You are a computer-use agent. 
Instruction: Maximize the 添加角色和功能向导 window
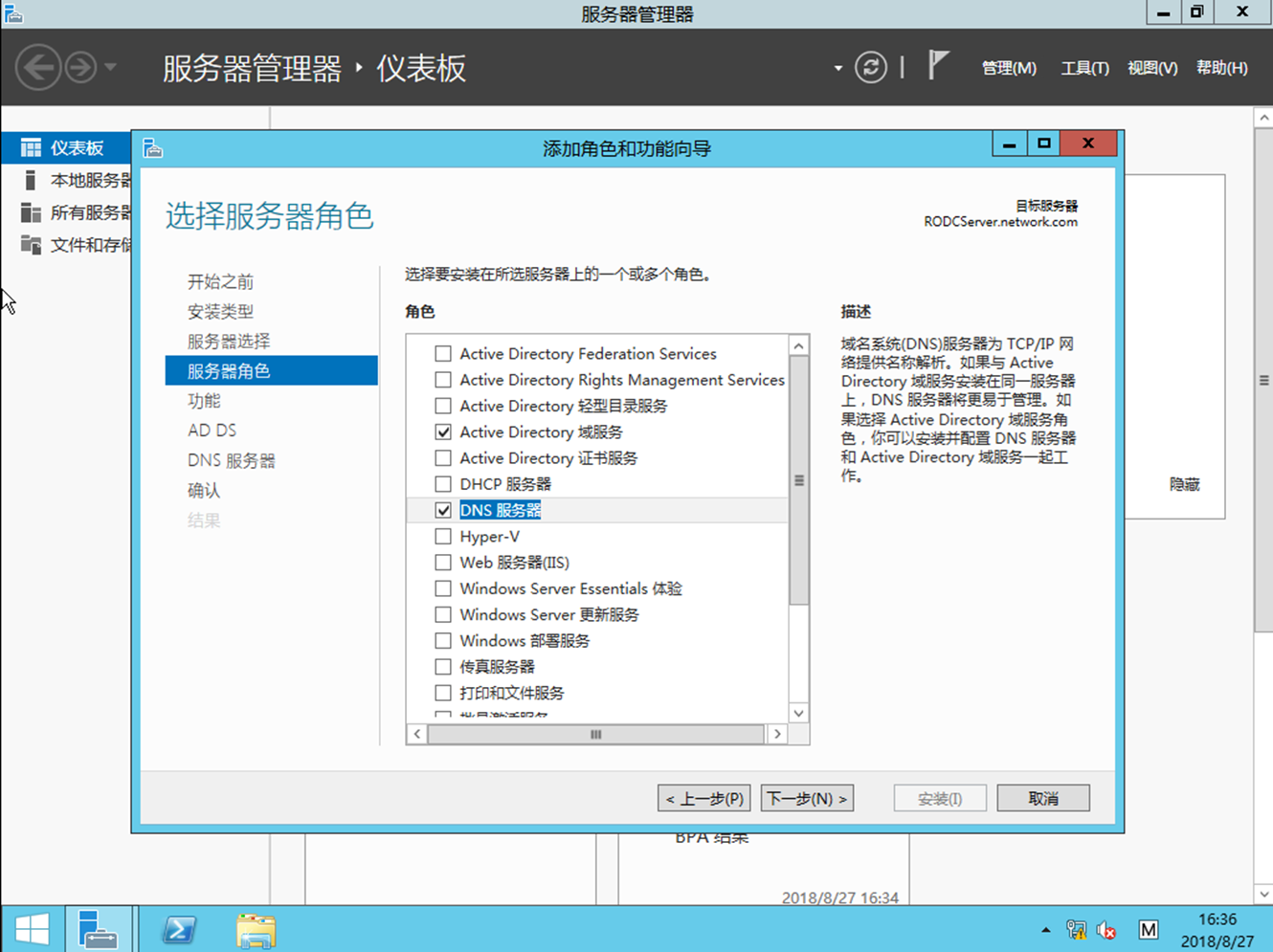point(1044,144)
